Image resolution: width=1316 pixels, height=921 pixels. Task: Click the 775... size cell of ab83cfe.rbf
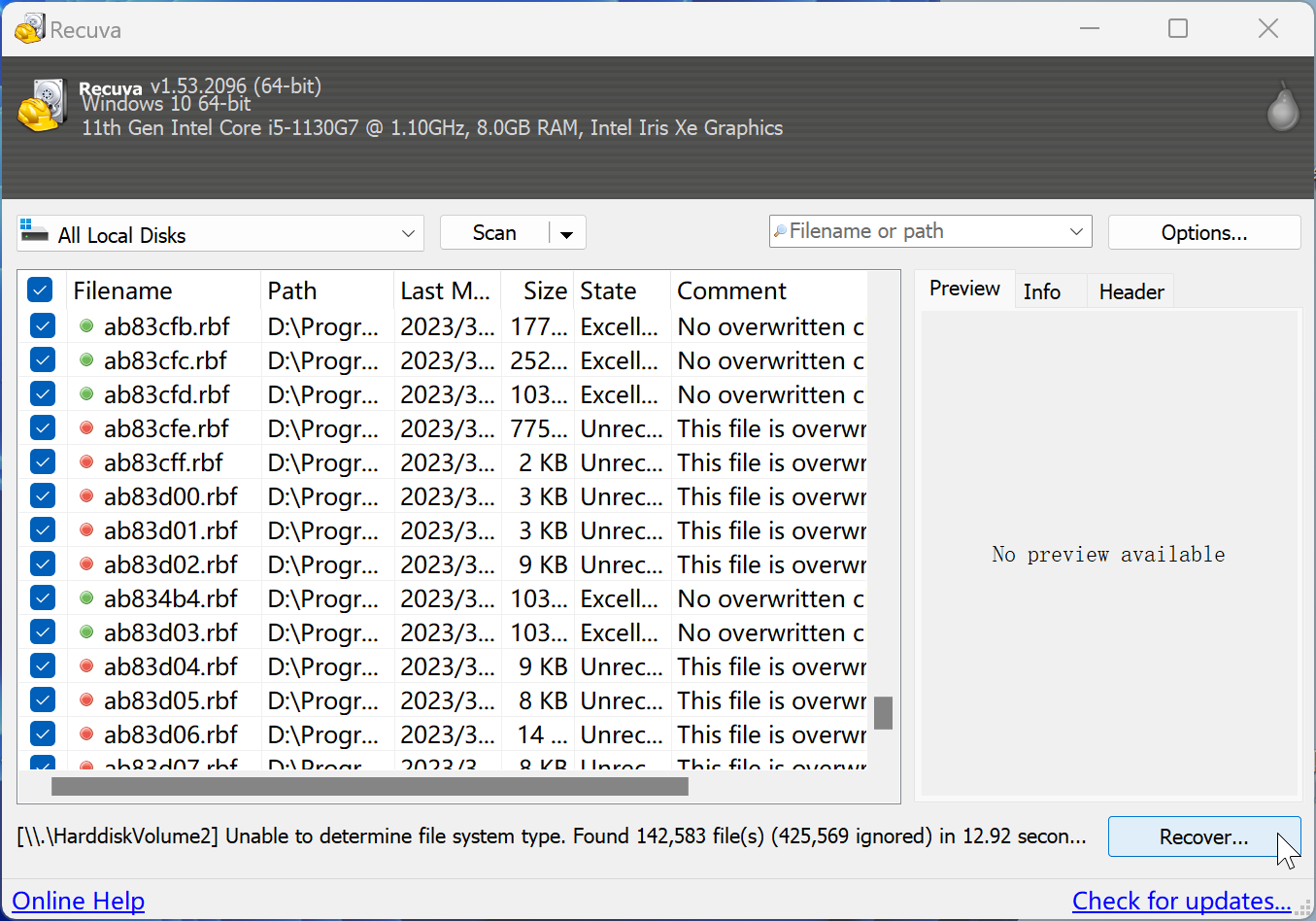[539, 428]
